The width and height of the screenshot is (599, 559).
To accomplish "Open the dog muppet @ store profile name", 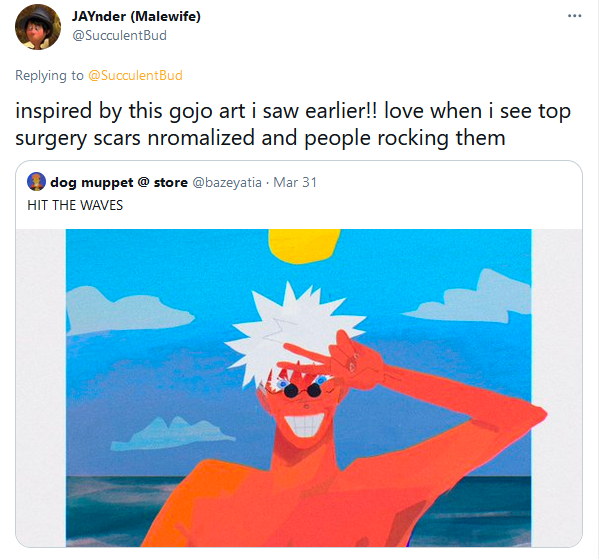I will click(119, 182).
